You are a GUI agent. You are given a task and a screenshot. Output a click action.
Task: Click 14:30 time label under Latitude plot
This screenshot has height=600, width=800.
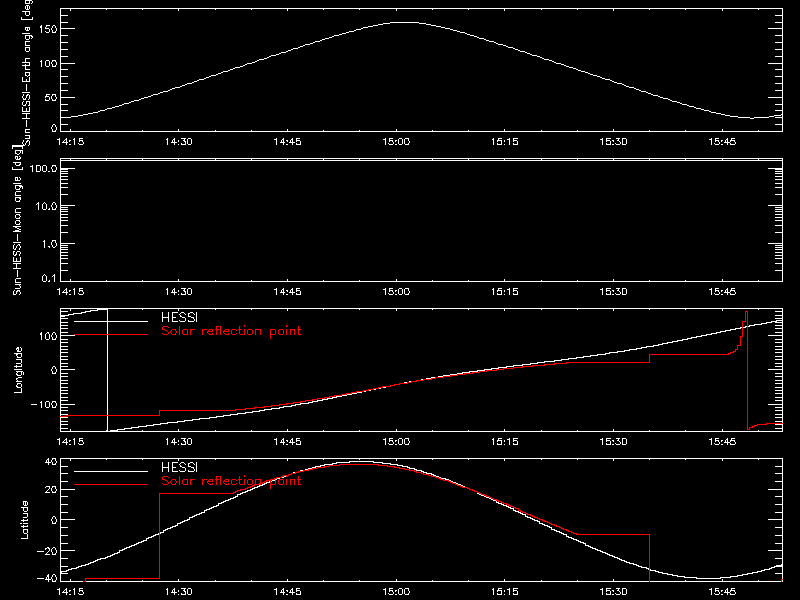coord(179,592)
